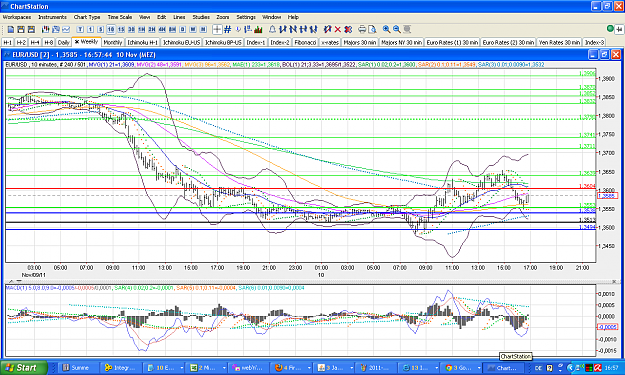Open the Settings menu
This screenshot has height=375, width=625.
[246, 17]
